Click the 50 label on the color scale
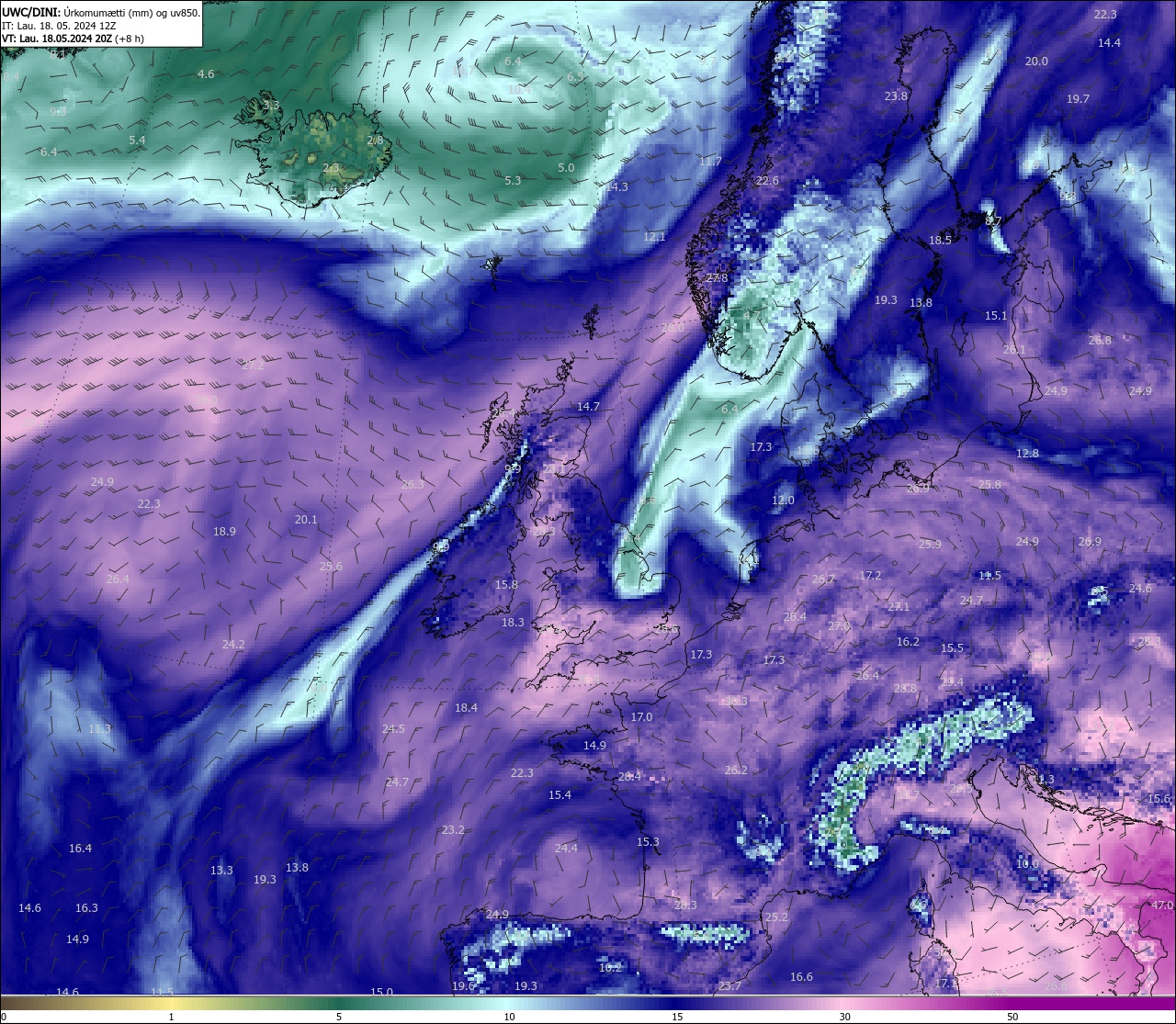This screenshot has height=1024, width=1176. click(1012, 1017)
